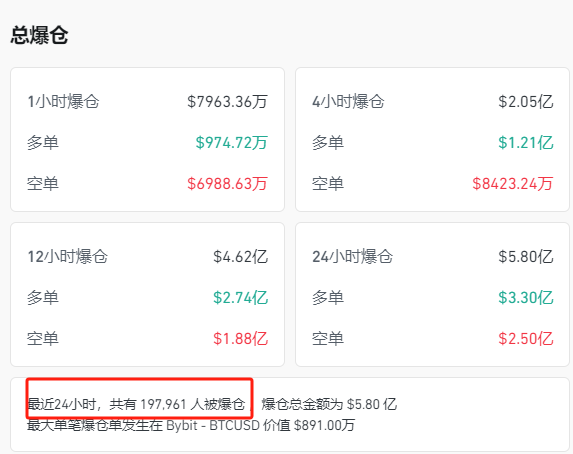The width and height of the screenshot is (573, 454).
Task: Select the 1小时爆仓 card title
Action: coord(63,102)
